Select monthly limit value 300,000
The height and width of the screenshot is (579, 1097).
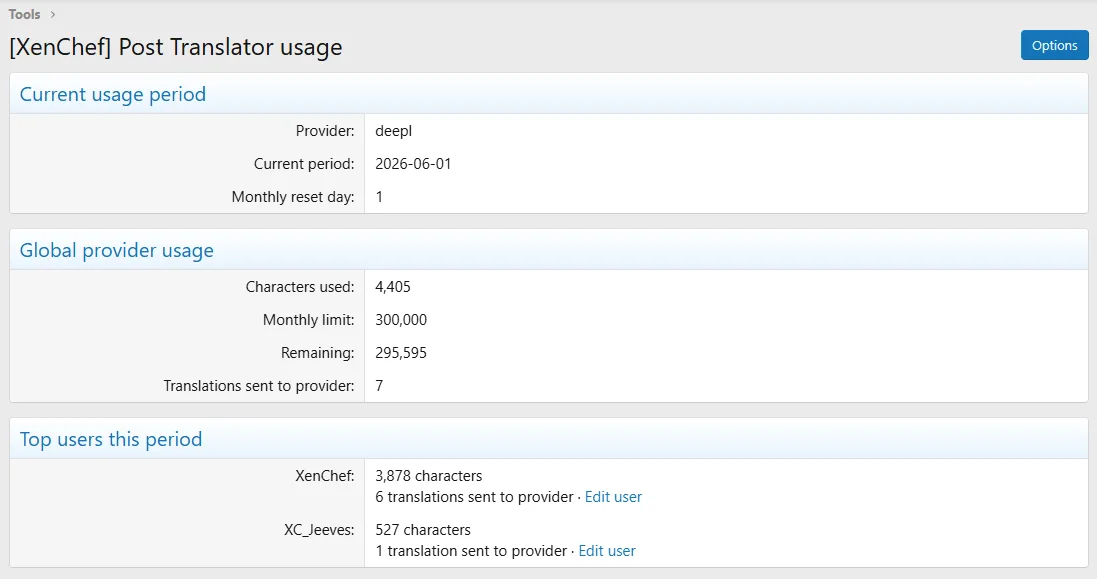tap(401, 320)
